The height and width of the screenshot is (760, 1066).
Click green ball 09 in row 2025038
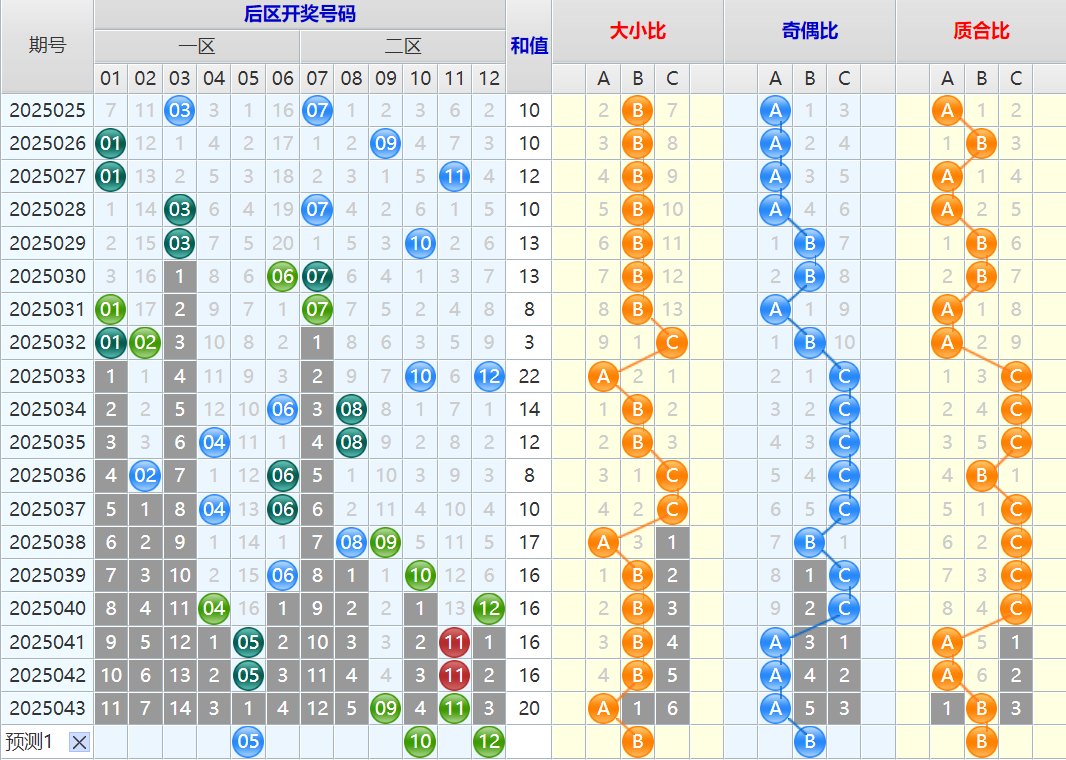click(385, 542)
